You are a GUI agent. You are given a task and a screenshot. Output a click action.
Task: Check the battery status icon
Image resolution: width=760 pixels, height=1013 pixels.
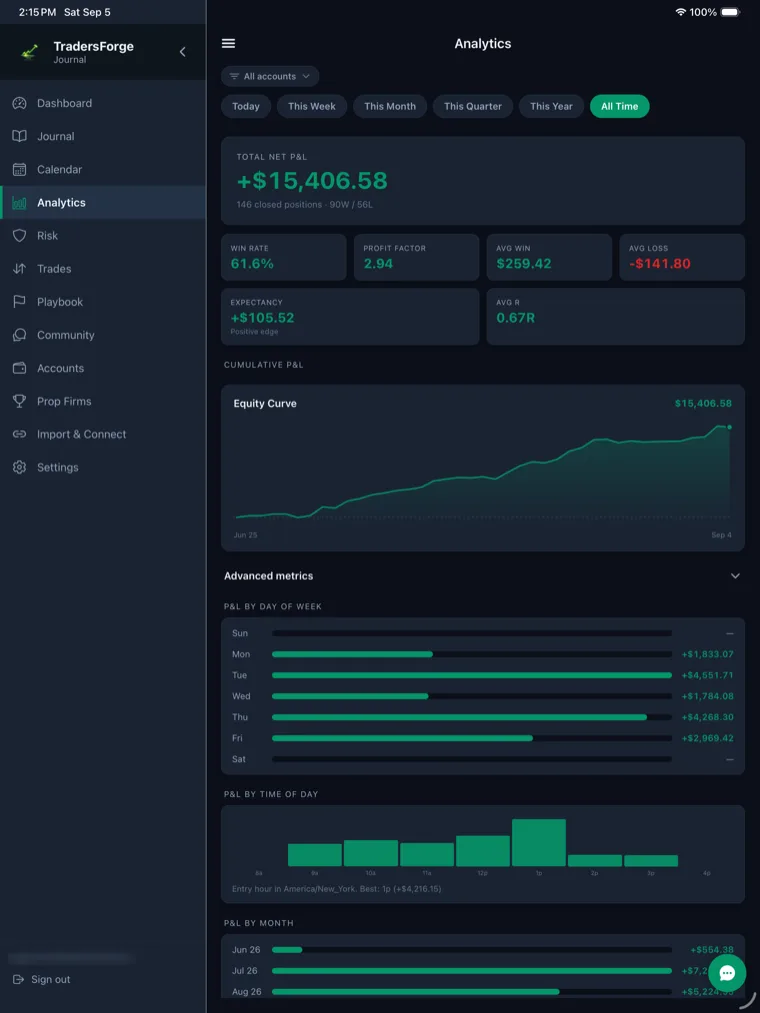point(730,12)
